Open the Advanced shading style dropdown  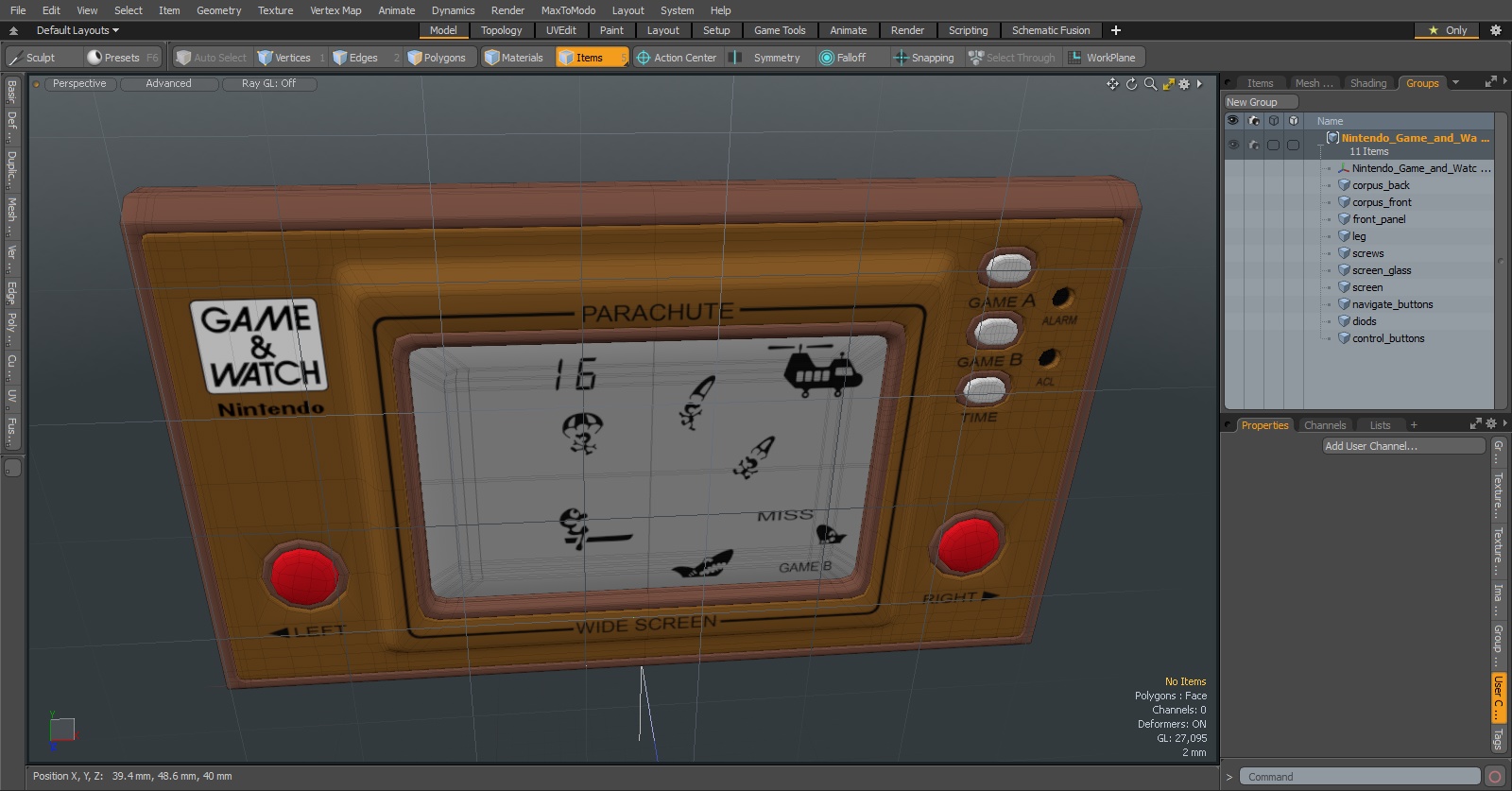[169, 84]
